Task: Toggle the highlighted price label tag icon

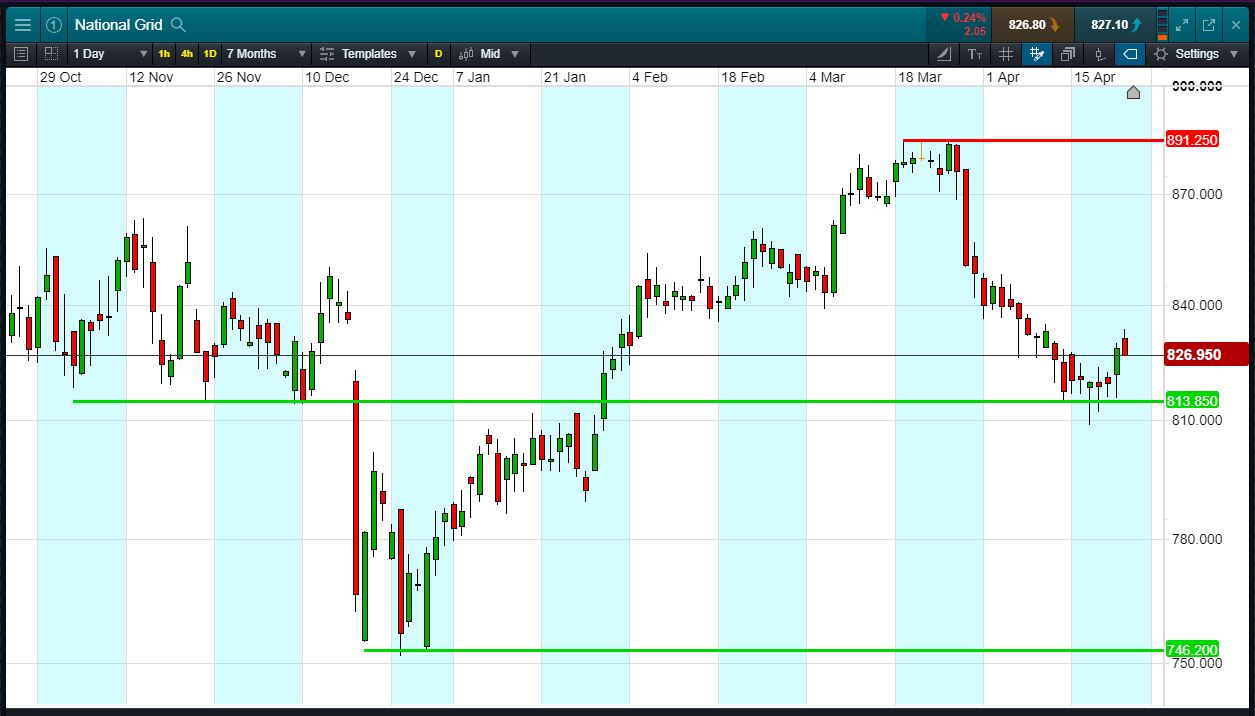Action: coord(1130,54)
